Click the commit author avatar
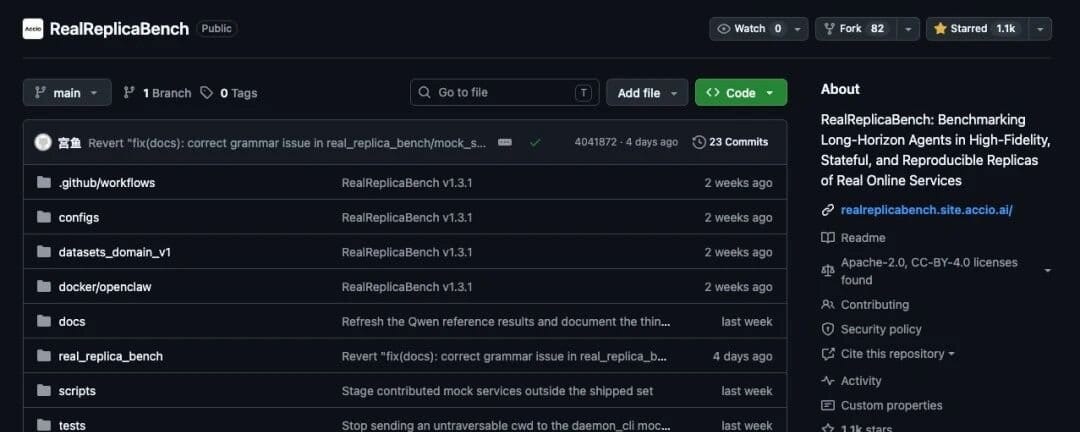The image size is (1080, 432). (x=43, y=142)
